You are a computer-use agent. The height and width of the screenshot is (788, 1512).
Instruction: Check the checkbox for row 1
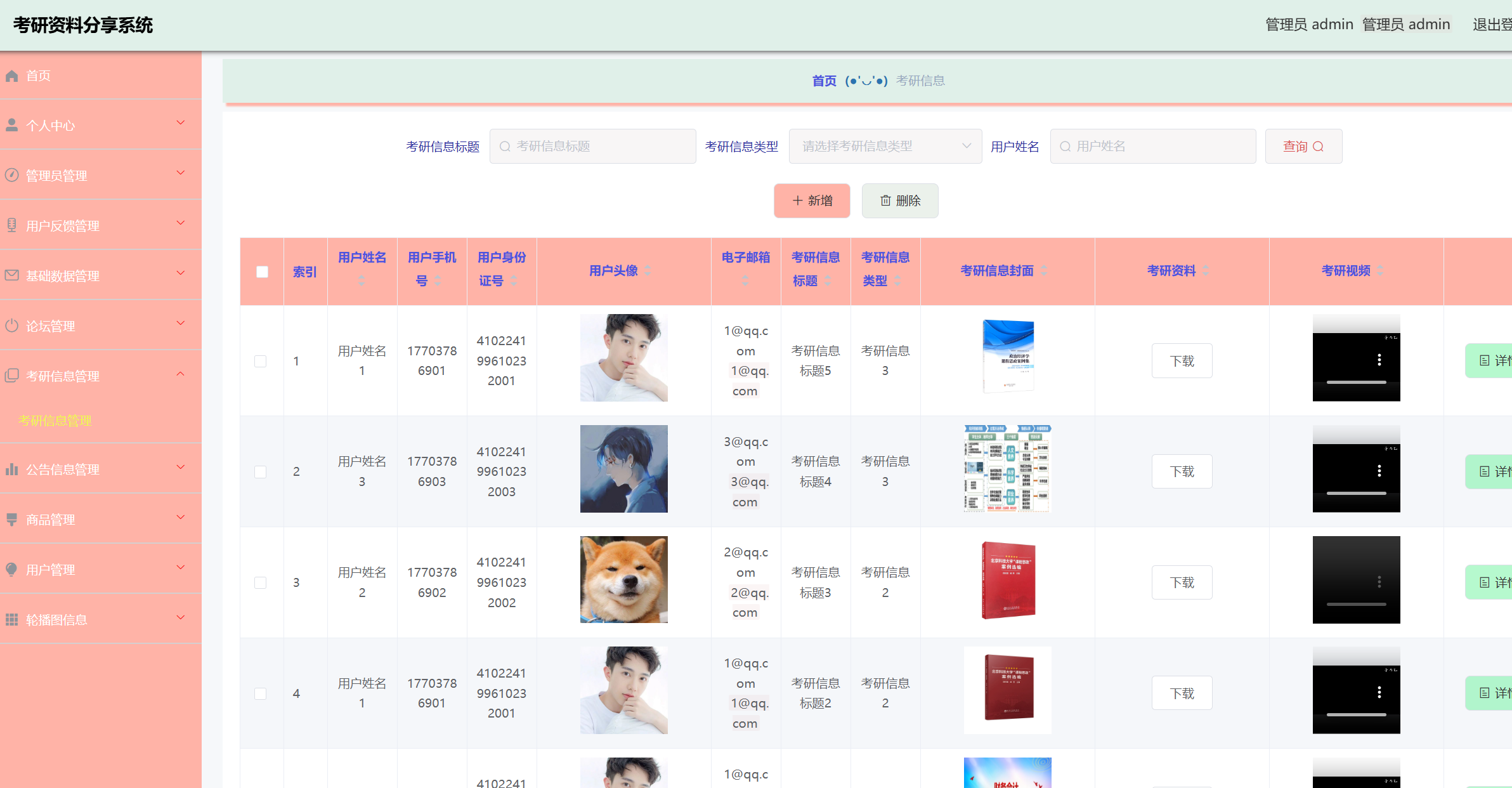pos(260,361)
